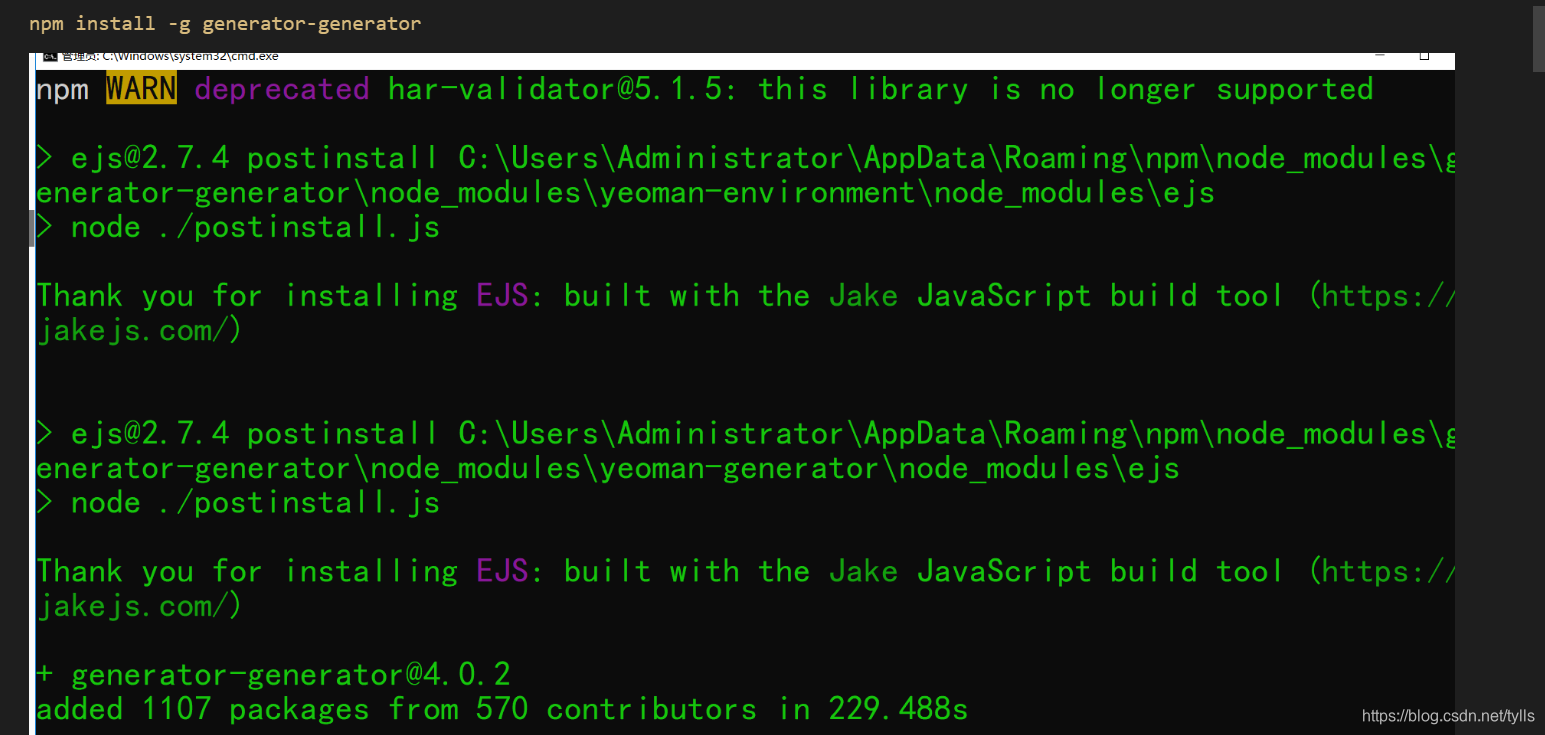Click 'this library is no longer supported'
Screen dimensions: 1545x735
point(1066,90)
